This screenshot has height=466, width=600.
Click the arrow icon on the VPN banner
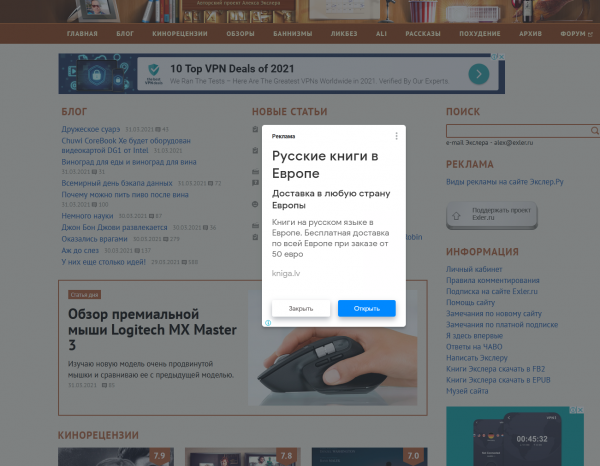[x=479, y=74]
